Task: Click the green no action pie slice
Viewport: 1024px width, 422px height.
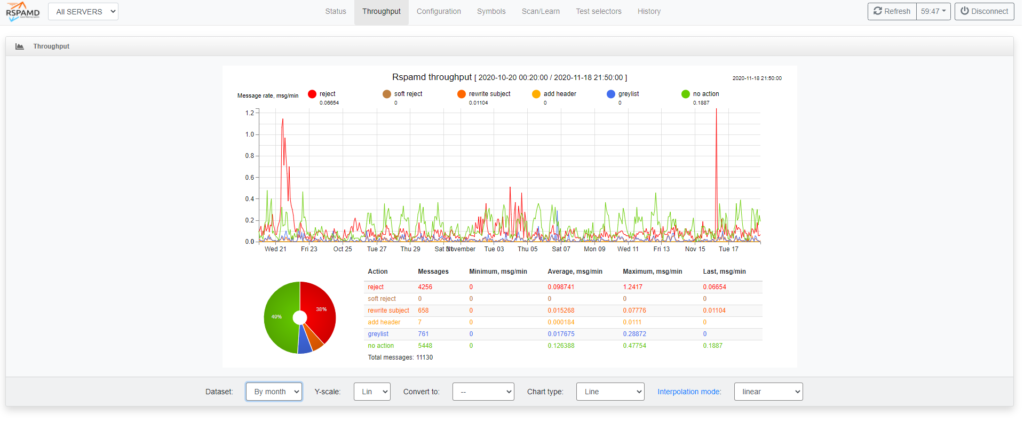Action: click(279, 317)
